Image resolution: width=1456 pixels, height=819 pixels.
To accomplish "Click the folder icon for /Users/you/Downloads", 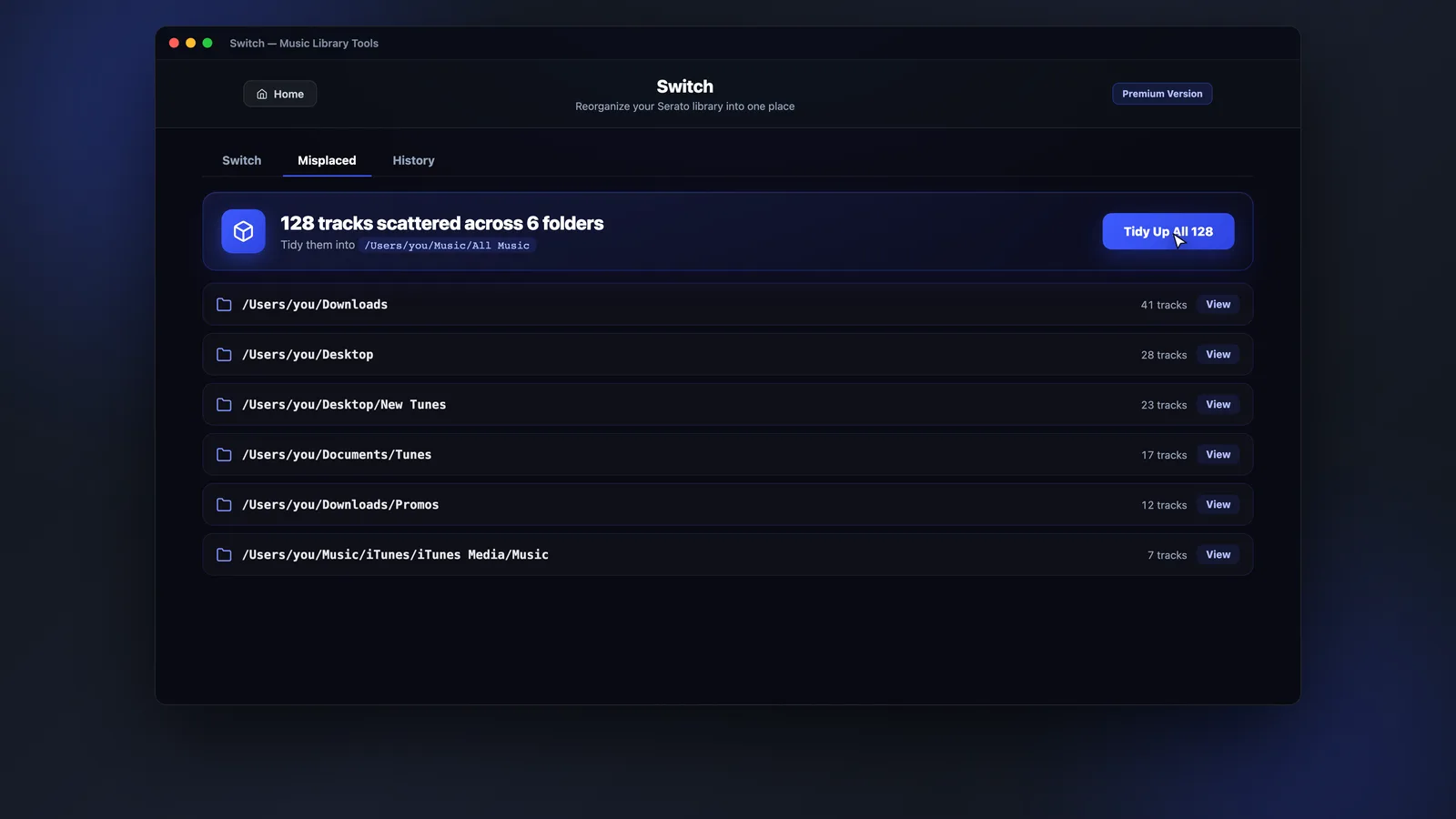I will tap(224, 305).
